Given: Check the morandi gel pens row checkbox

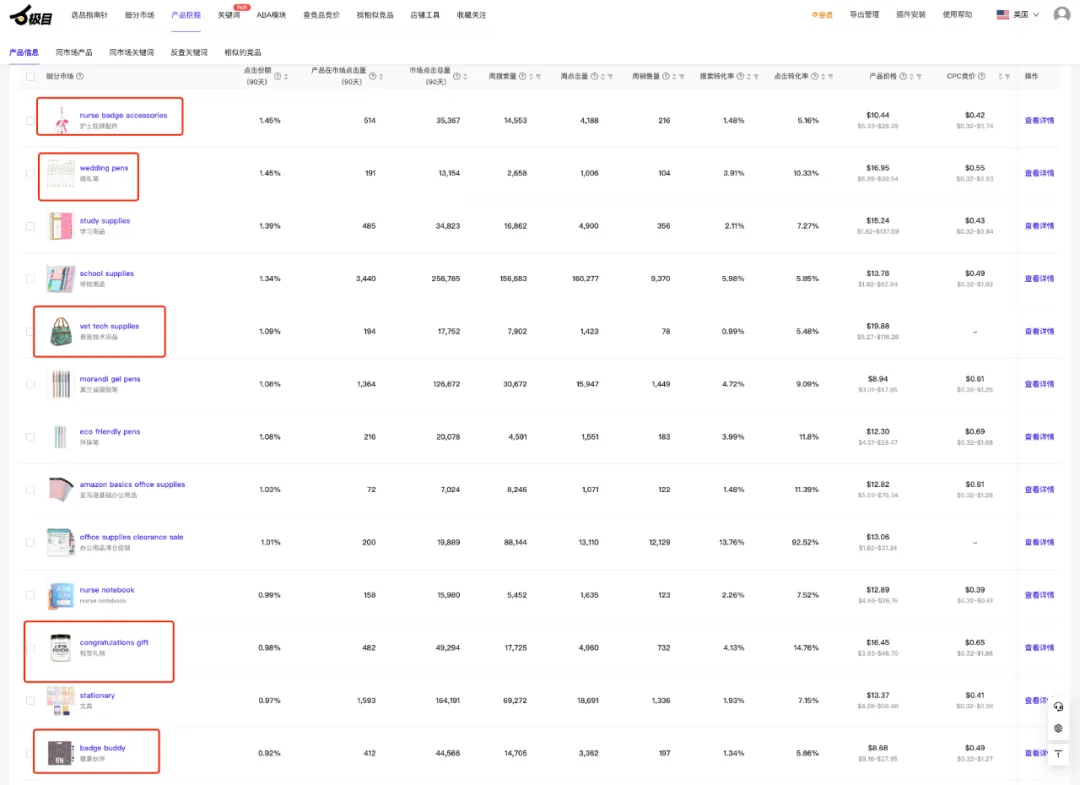Looking at the screenshot, I should (x=30, y=384).
